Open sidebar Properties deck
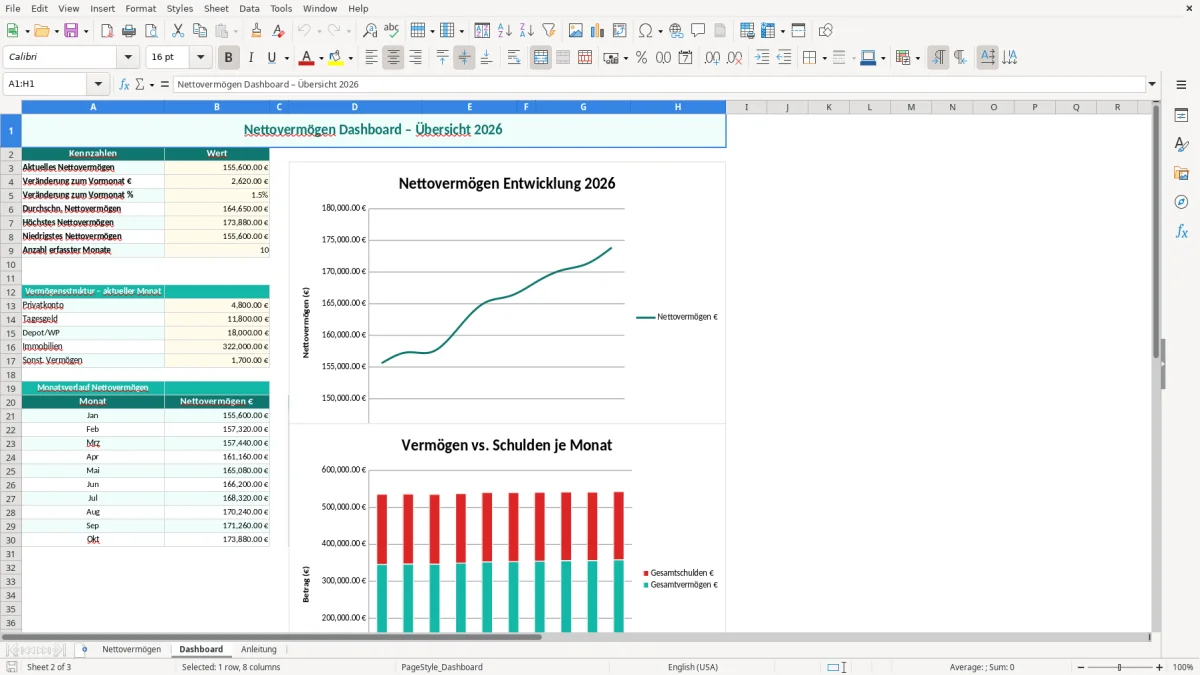 (x=1181, y=115)
